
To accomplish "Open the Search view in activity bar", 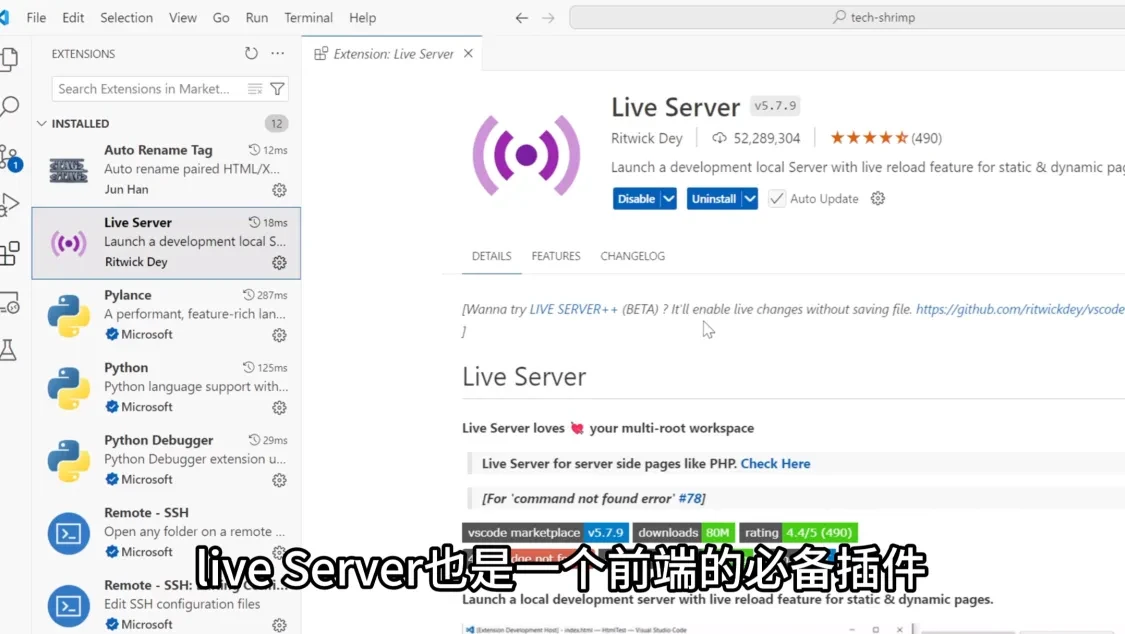I will pos(9,106).
